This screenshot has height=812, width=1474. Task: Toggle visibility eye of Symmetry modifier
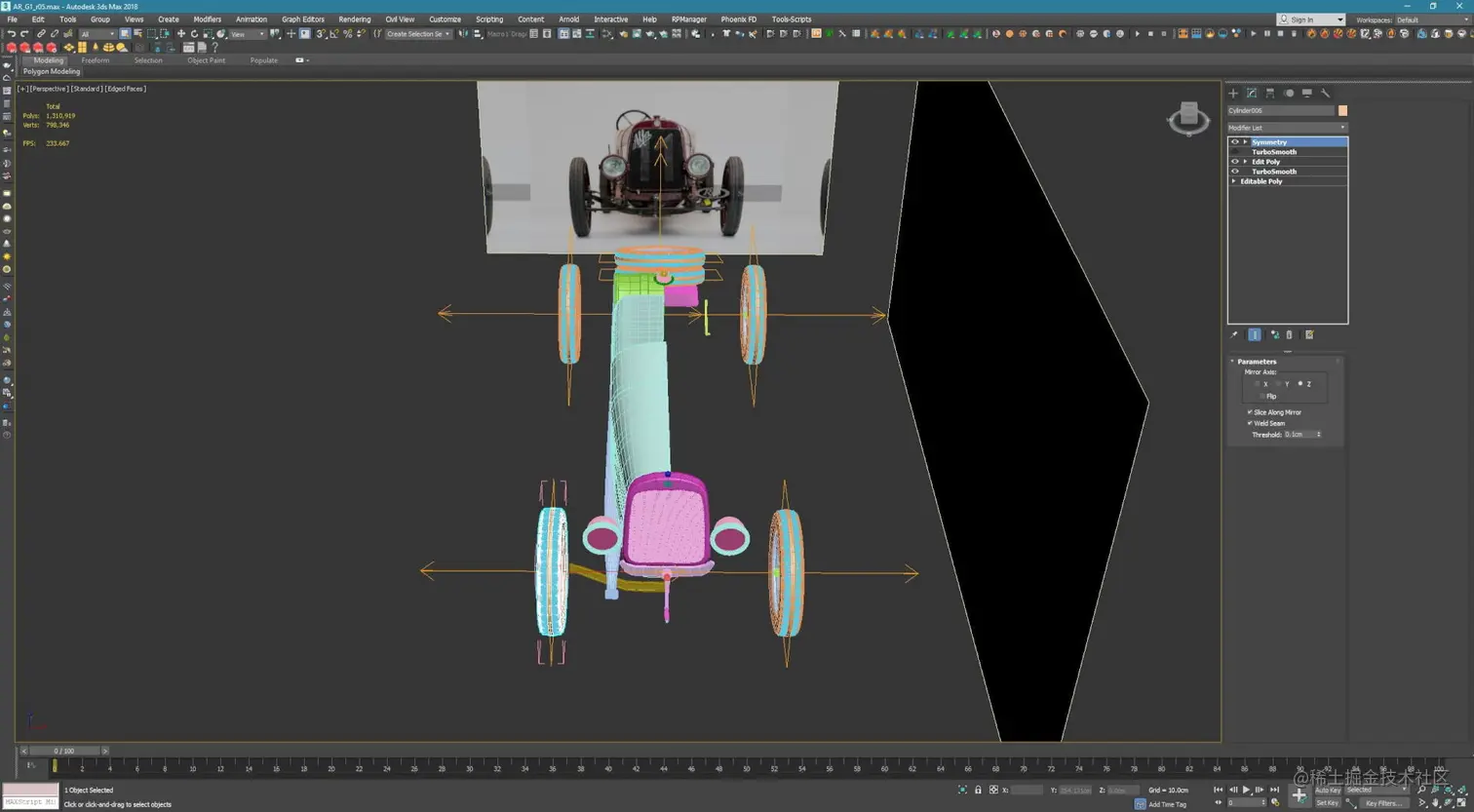click(1235, 142)
